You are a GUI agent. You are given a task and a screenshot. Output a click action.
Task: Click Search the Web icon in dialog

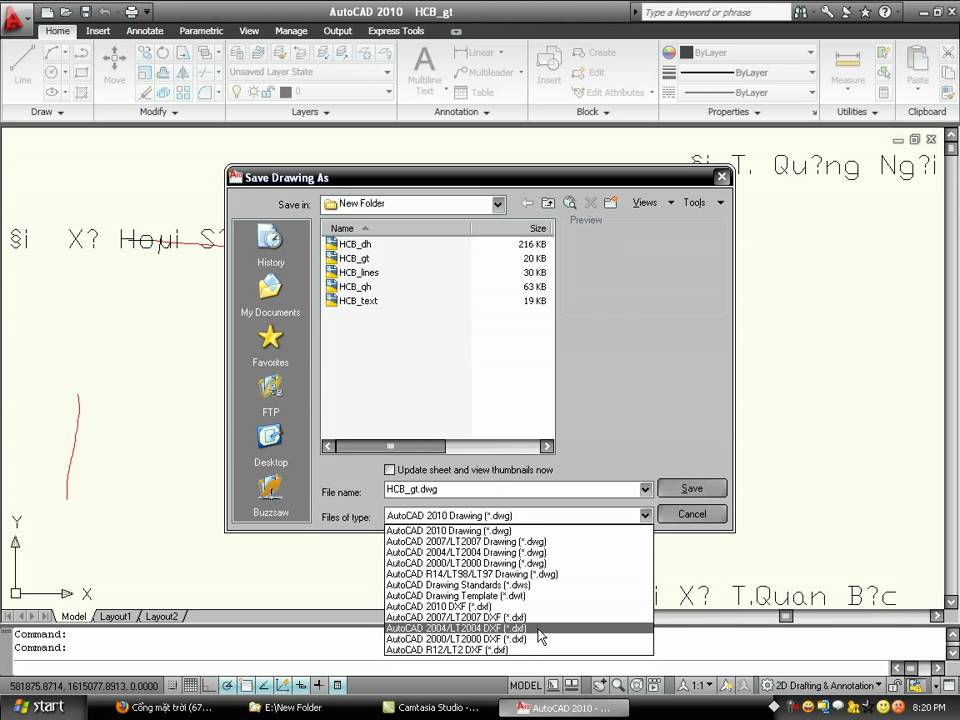569,203
